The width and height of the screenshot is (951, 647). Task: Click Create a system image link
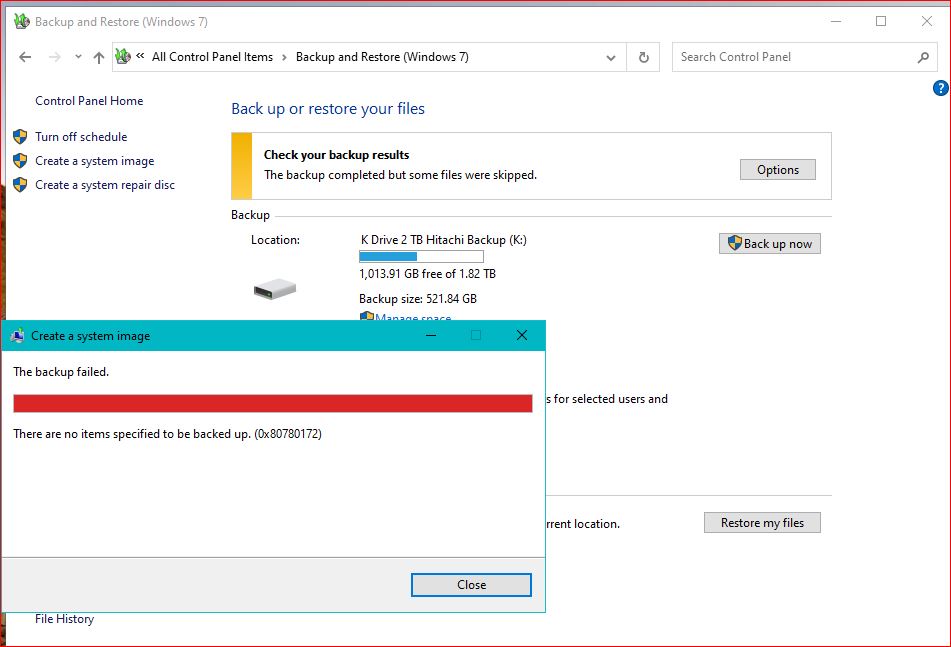click(x=95, y=161)
